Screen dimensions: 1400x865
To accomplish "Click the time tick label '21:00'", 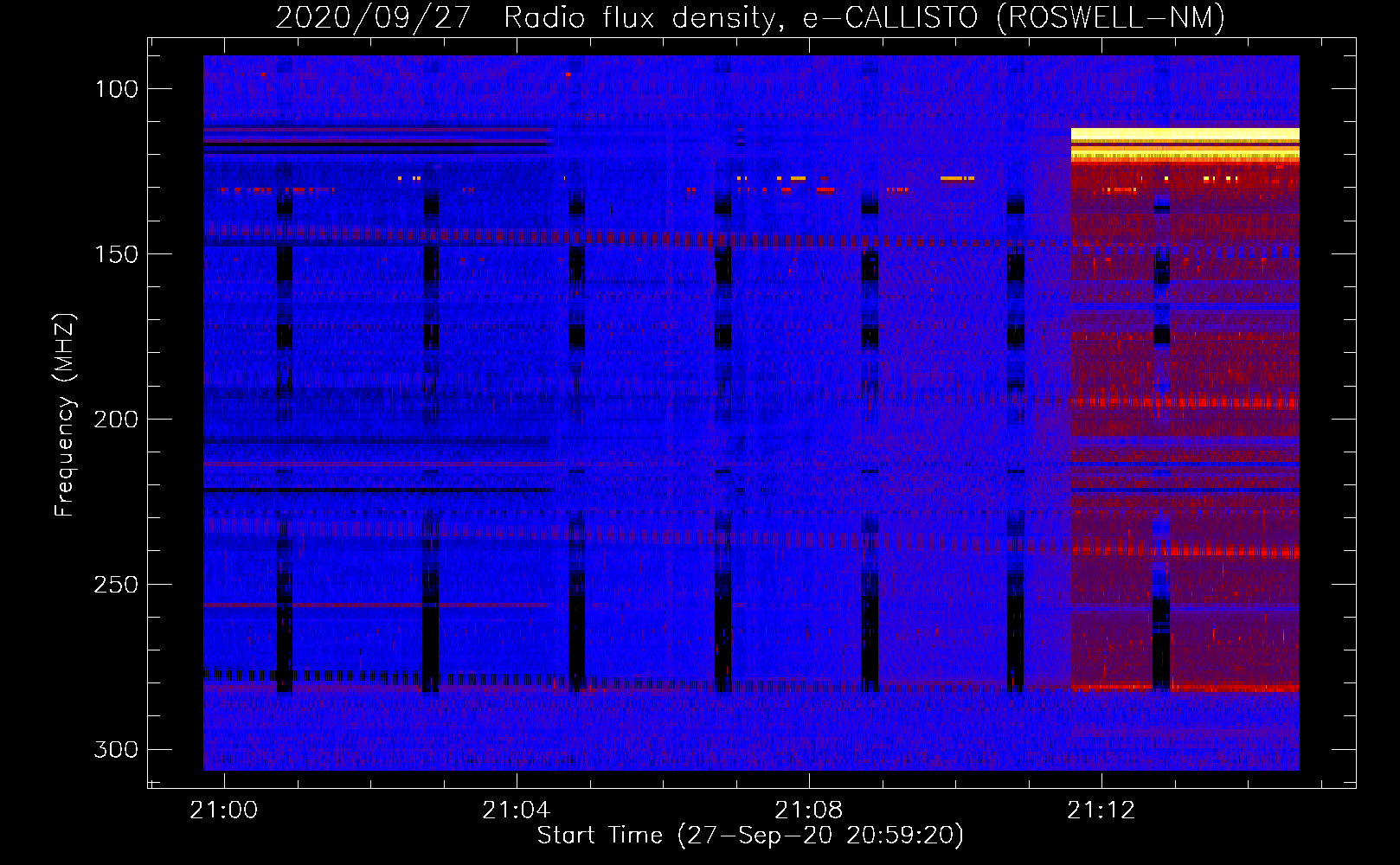I will [x=224, y=811].
